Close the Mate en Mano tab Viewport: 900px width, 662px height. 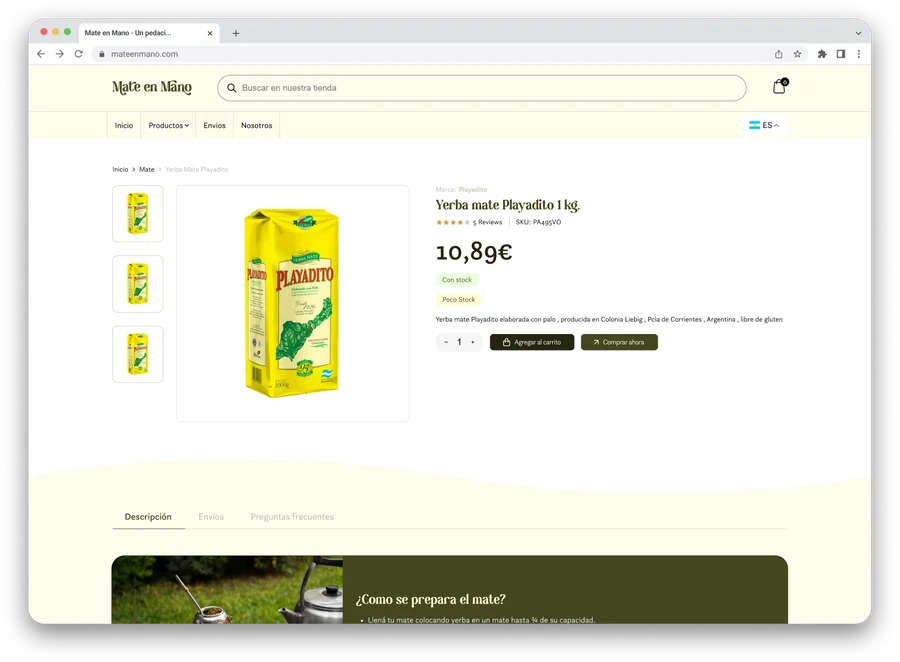click(210, 33)
